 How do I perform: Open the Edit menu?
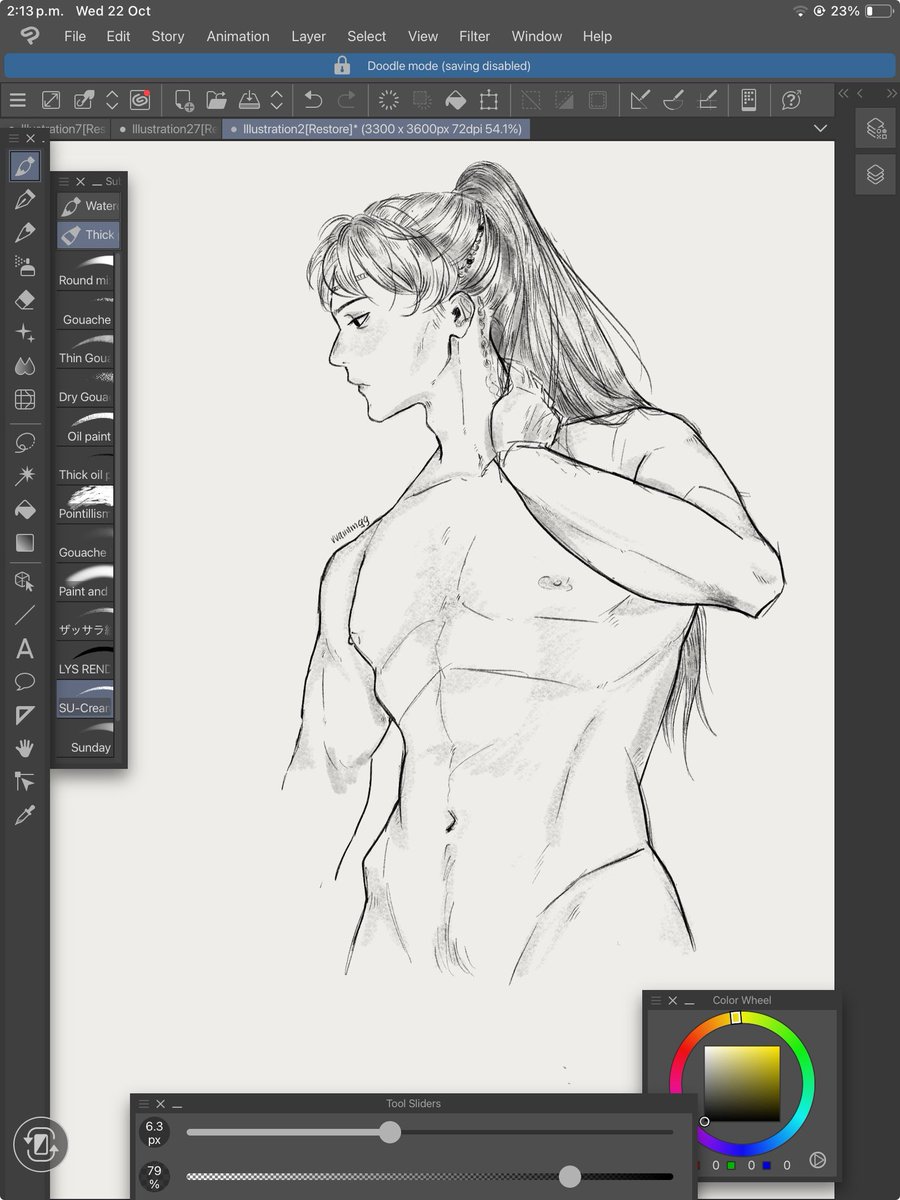click(x=119, y=36)
